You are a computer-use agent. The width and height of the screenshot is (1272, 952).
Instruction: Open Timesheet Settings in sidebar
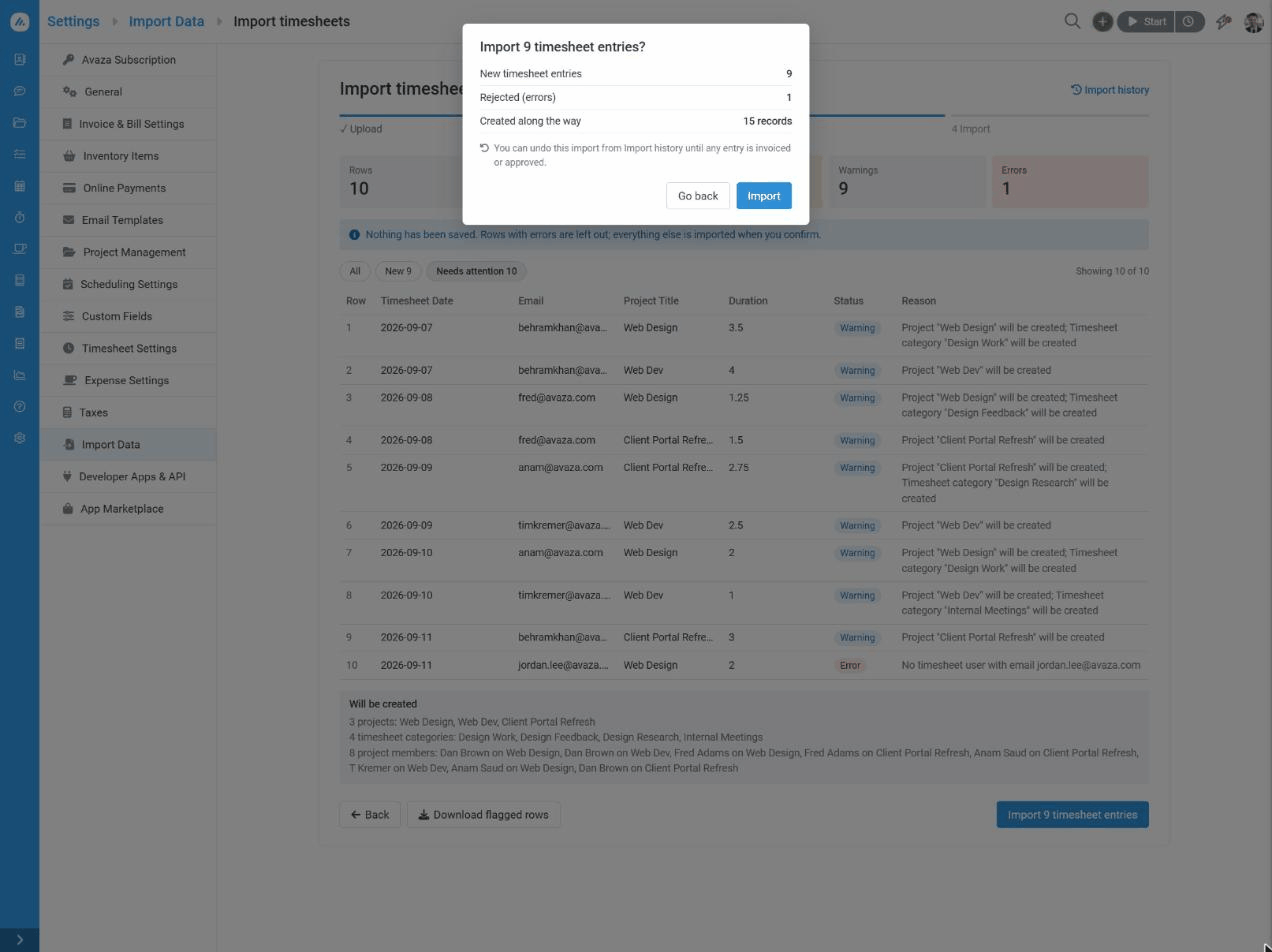128,348
